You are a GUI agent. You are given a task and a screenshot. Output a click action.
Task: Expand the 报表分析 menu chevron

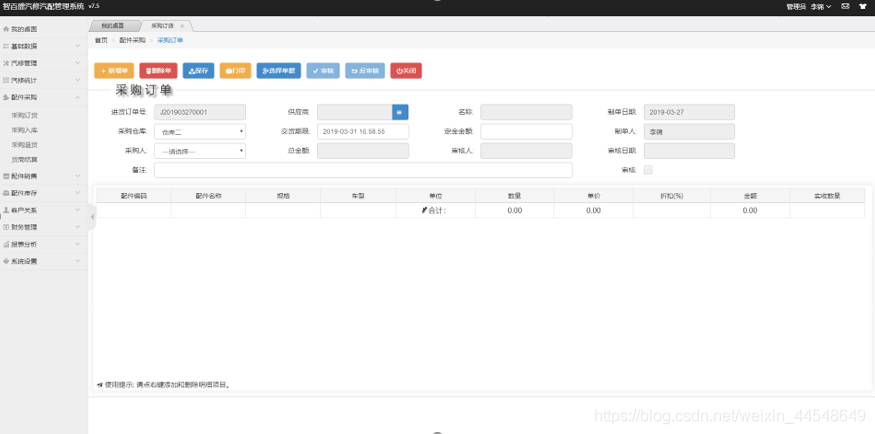(78, 244)
